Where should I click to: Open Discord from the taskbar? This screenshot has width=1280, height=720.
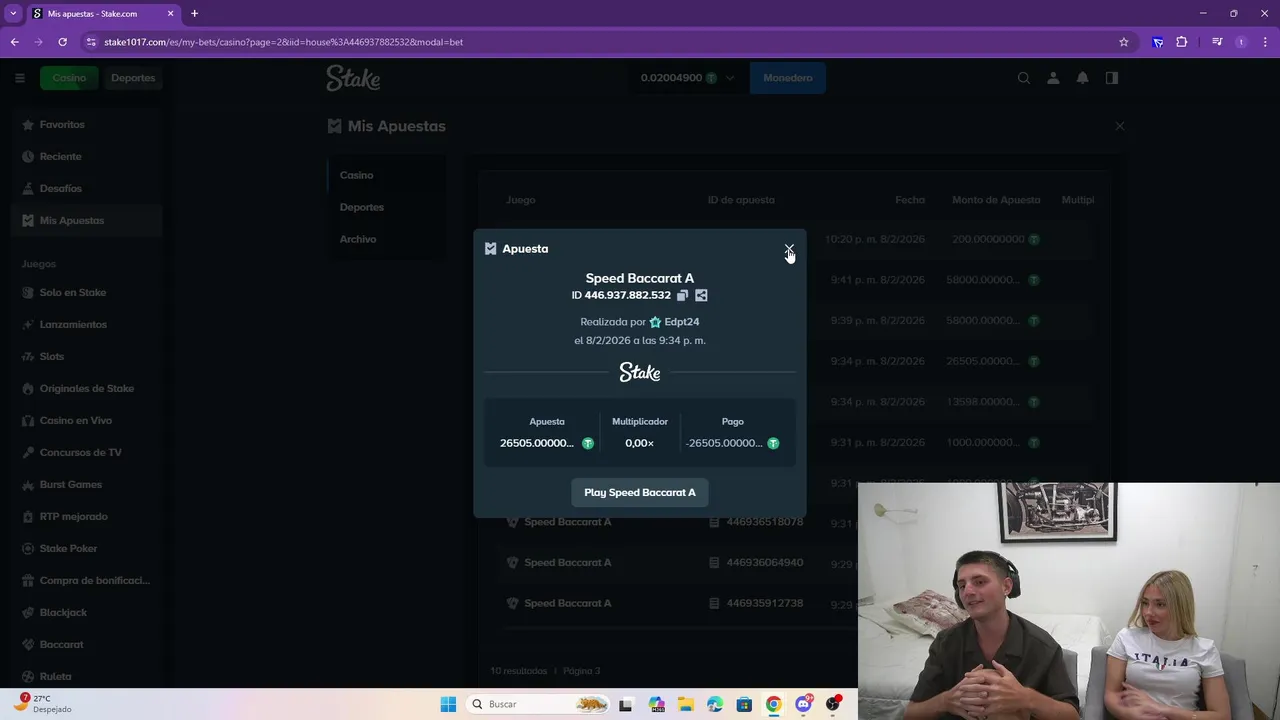coord(803,704)
